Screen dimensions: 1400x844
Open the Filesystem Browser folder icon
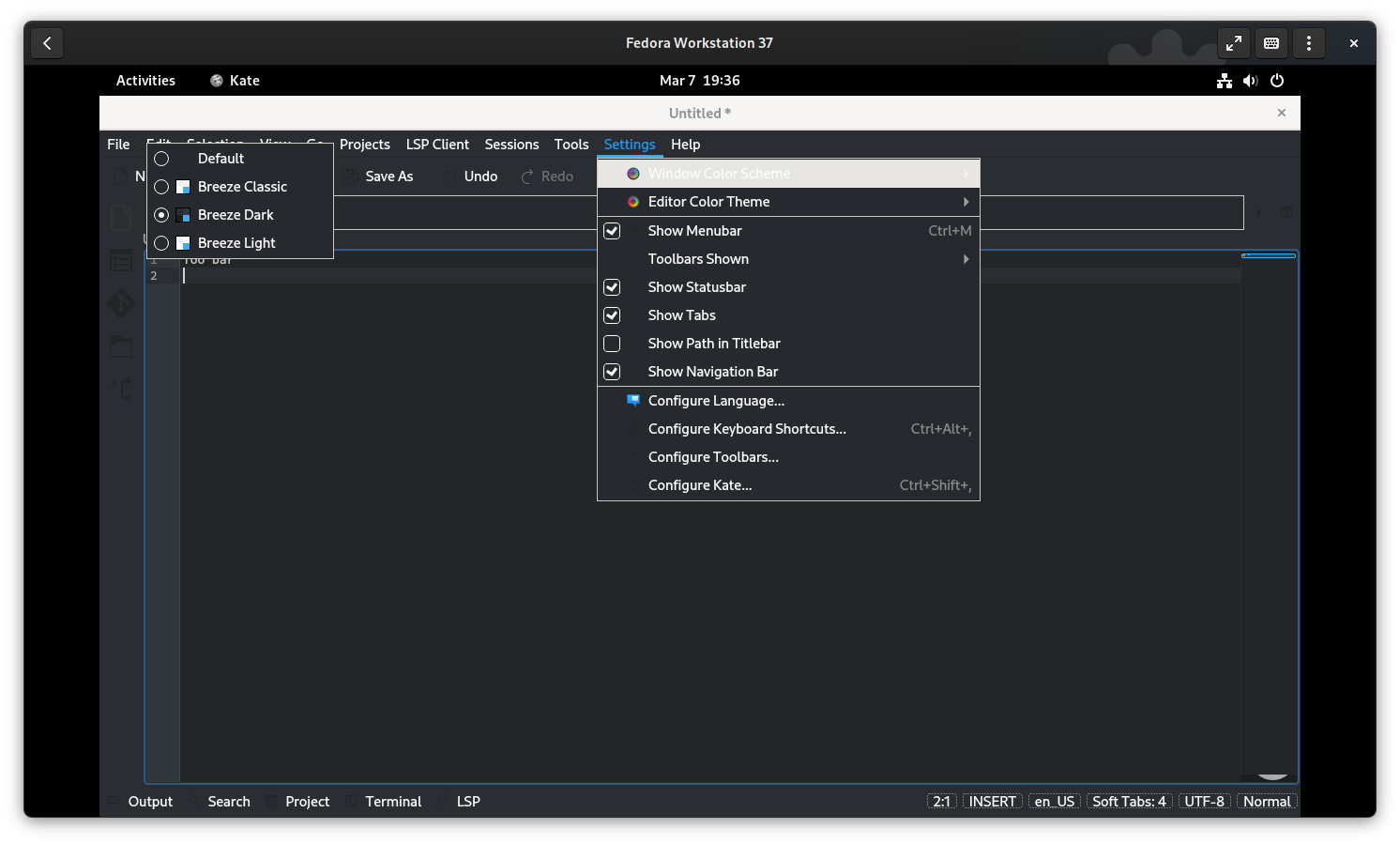[122, 346]
